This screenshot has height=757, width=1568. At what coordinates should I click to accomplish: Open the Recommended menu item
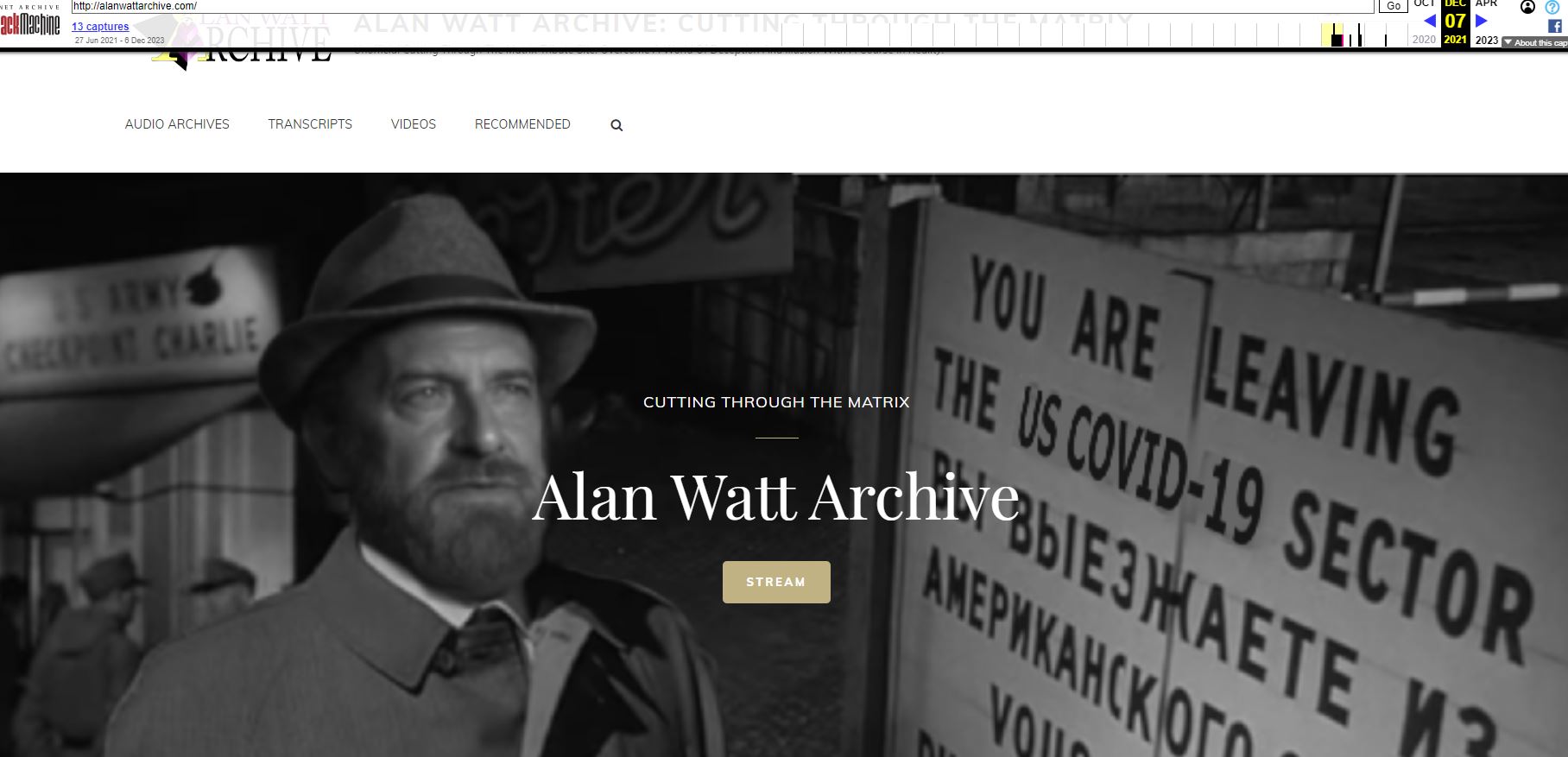tap(522, 124)
